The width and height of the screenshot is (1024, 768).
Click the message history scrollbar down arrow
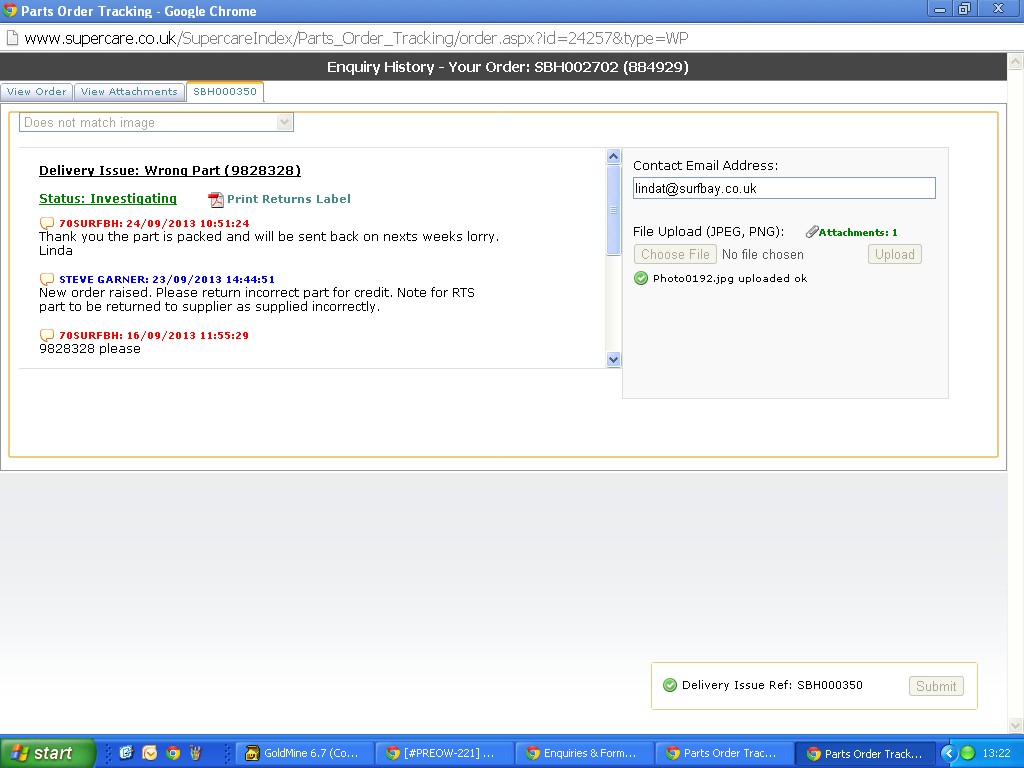pyautogui.click(x=614, y=360)
